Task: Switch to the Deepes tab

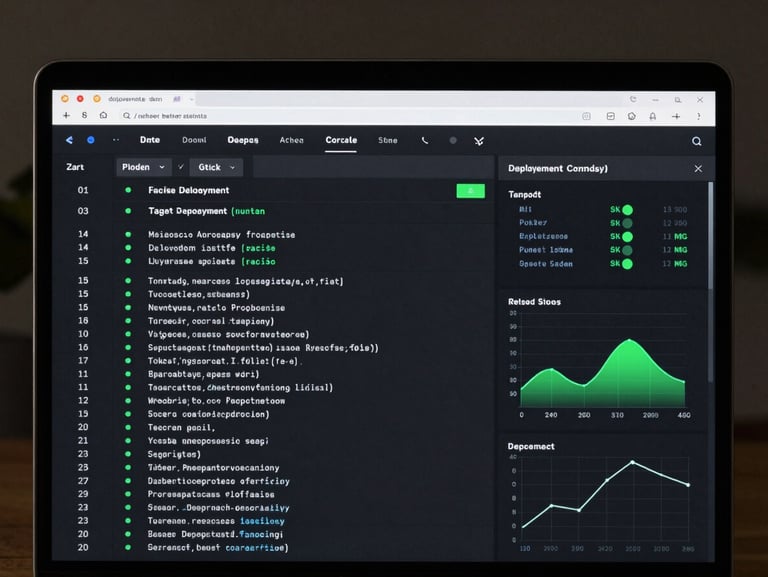Action: point(243,141)
